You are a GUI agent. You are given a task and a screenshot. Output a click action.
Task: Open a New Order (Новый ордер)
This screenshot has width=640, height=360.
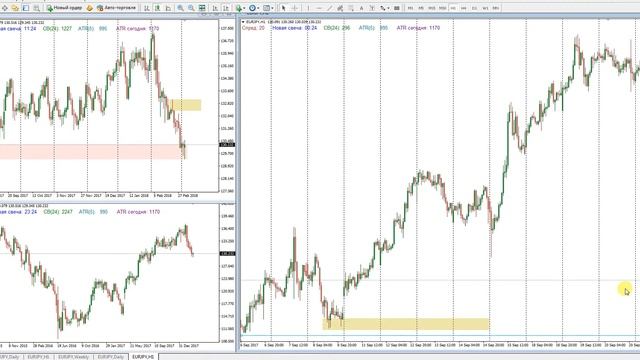64,8
